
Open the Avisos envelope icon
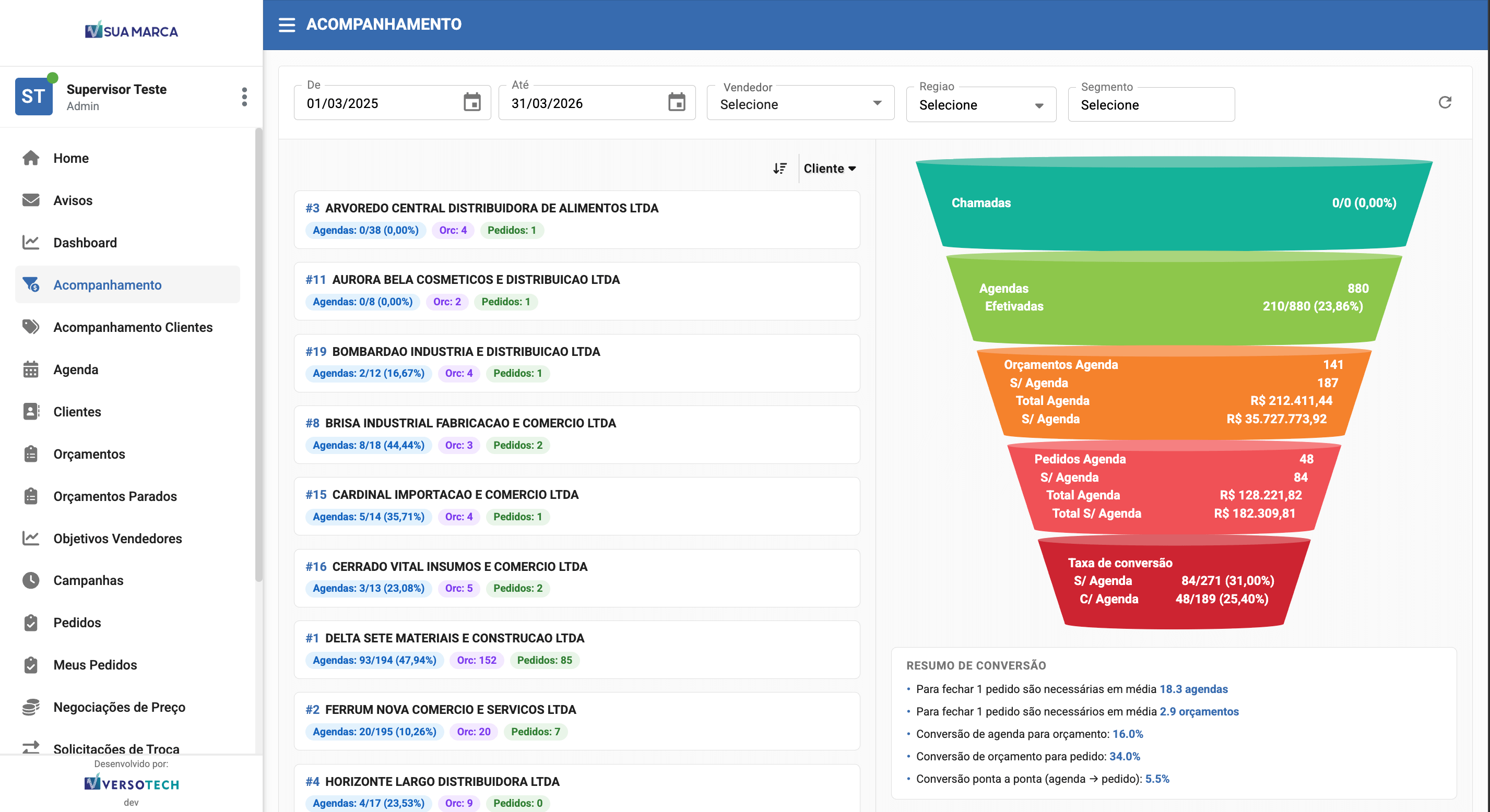tap(31, 200)
